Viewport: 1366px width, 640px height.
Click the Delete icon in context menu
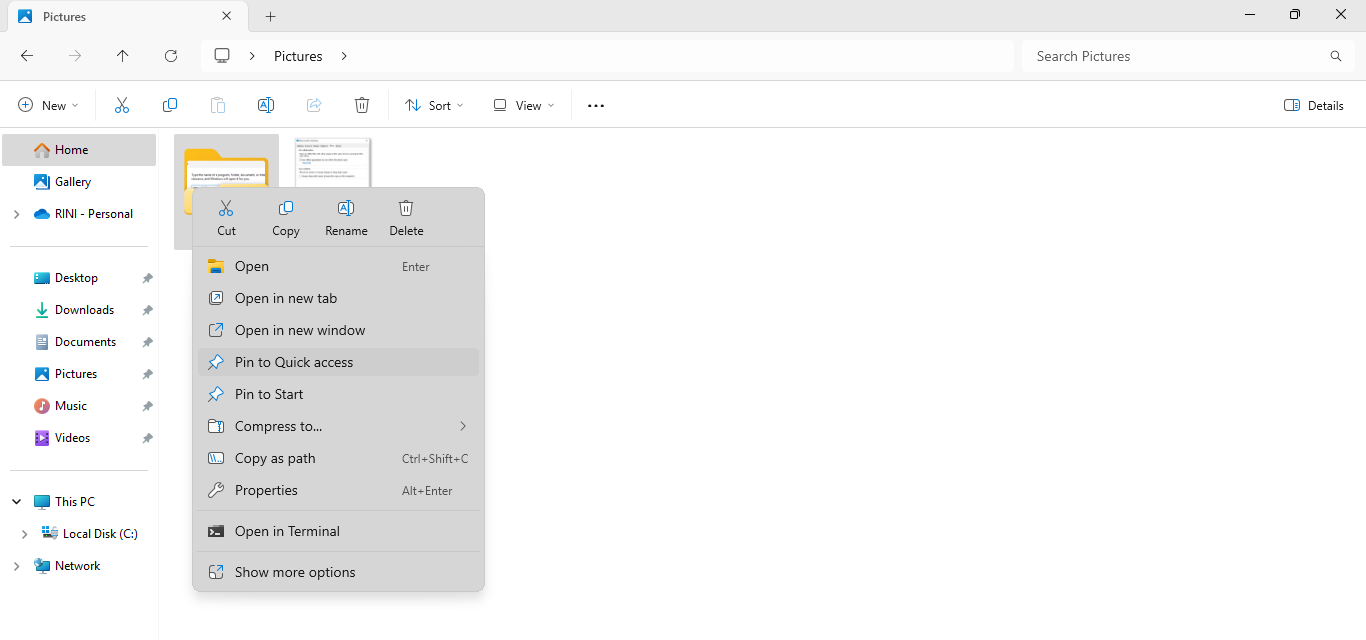[406, 217]
